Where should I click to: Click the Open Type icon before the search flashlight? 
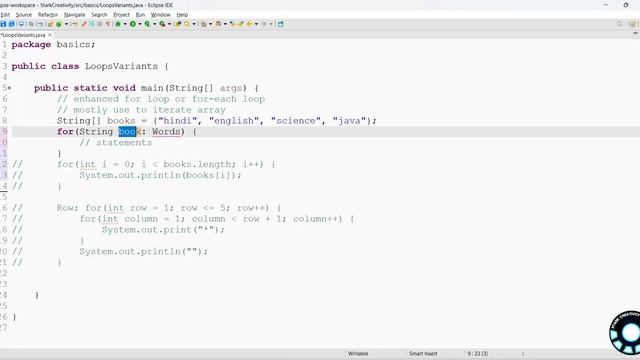[178, 24]
